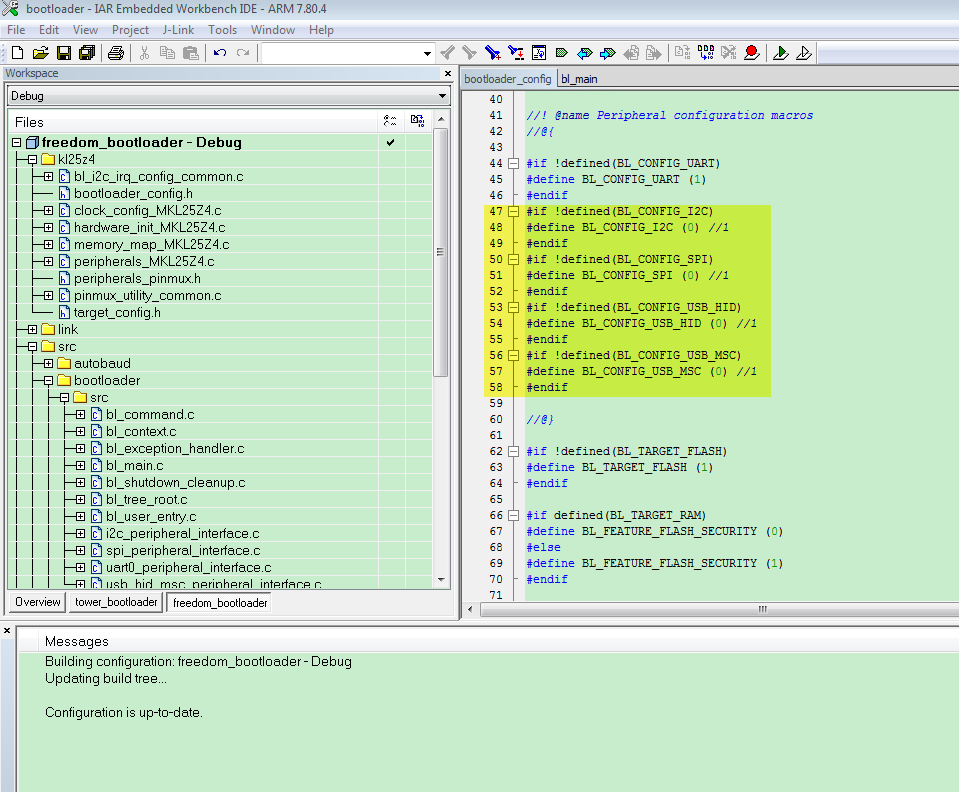Navigate to previous bookmark arrow icon
959x792 pixels.
coord(585,53)
